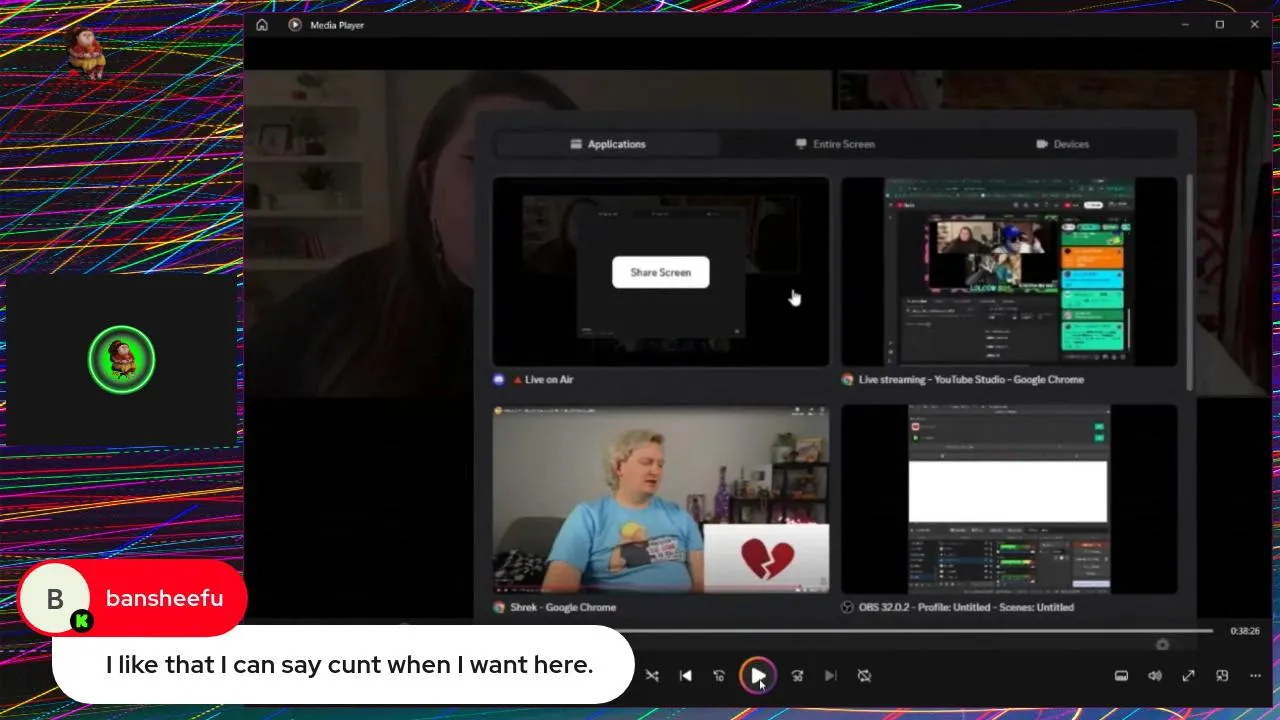The image size is (1280, 720).
Task: Click the B avatar circle in chat overlay
Action: pyautogui.click(x=54, y=598)
